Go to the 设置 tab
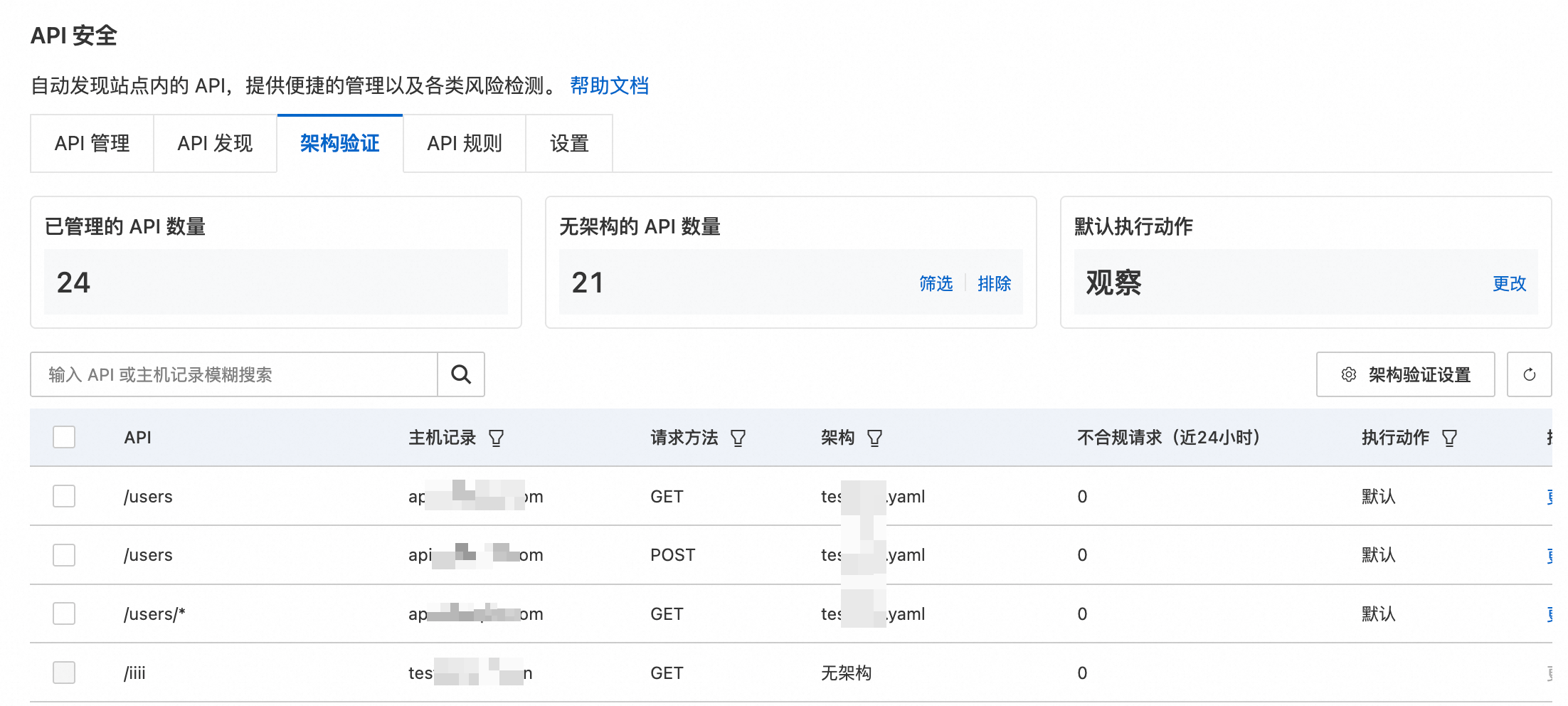Viewport: 1568px width, 706px height. click(569, 143)
